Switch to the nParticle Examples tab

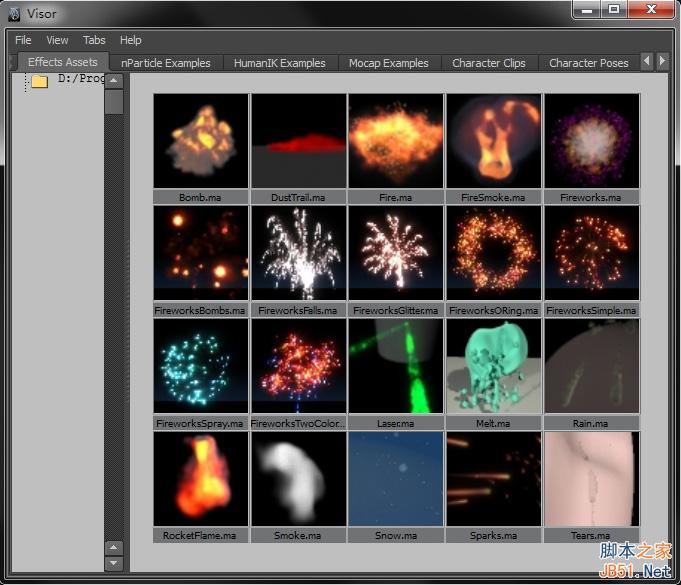[x=165, y=63]
